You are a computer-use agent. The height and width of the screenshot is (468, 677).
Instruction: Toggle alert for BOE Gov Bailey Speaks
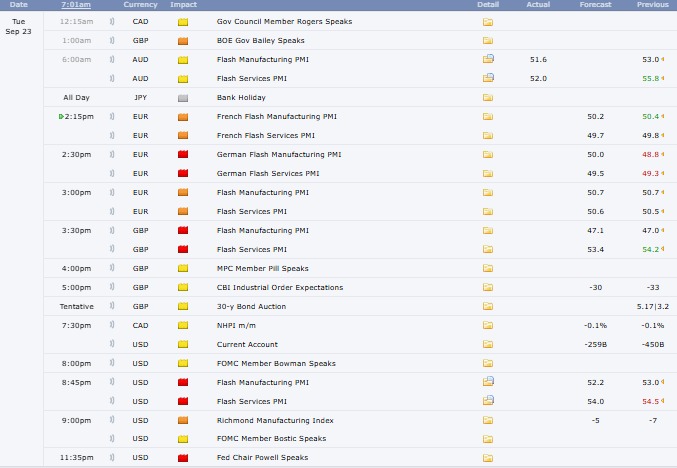point(111,41)
